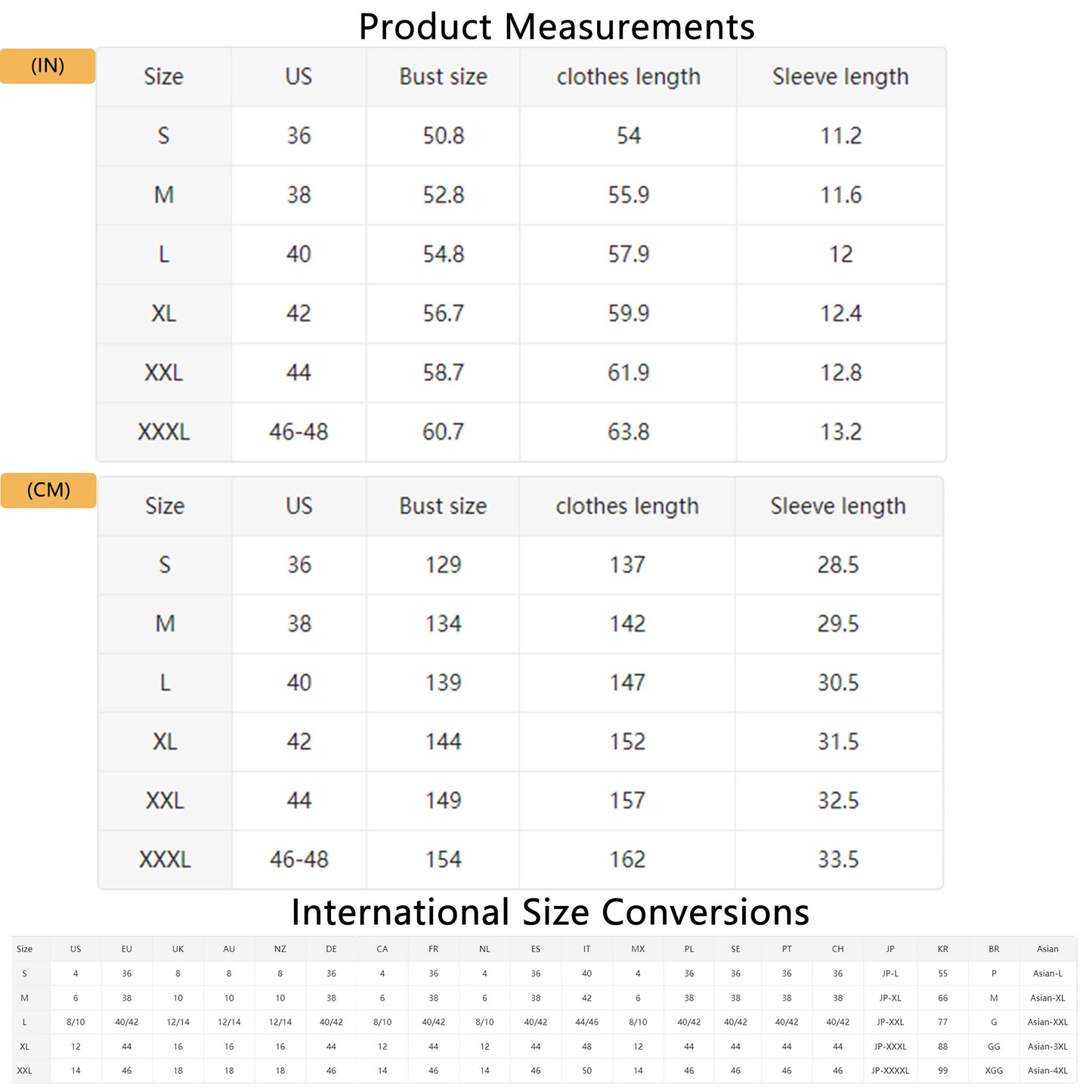
Task: Click the 152 clothes length cell
Action: [x=627, y=742]
